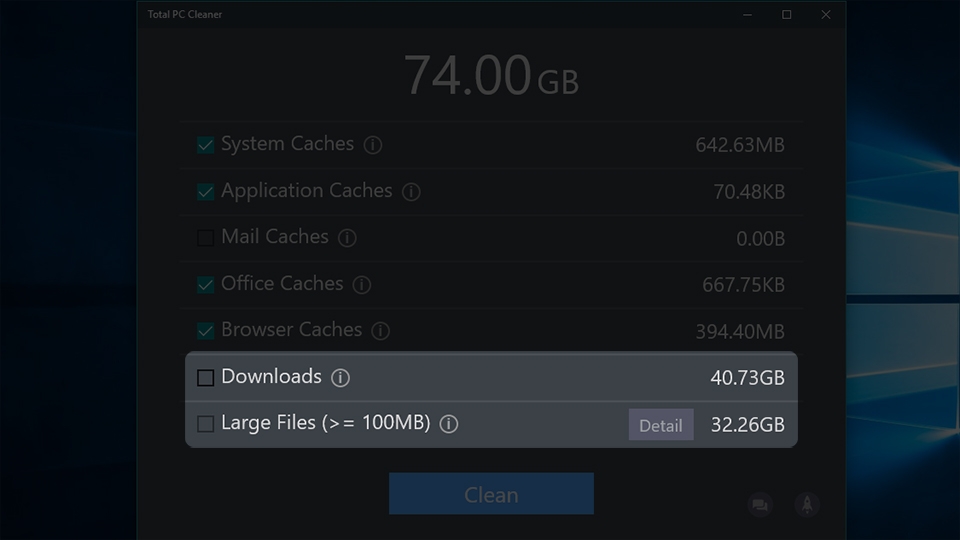Click the 40.73GB Downloads size
This screenshot has height=540, width=960.
click(748, 378)
